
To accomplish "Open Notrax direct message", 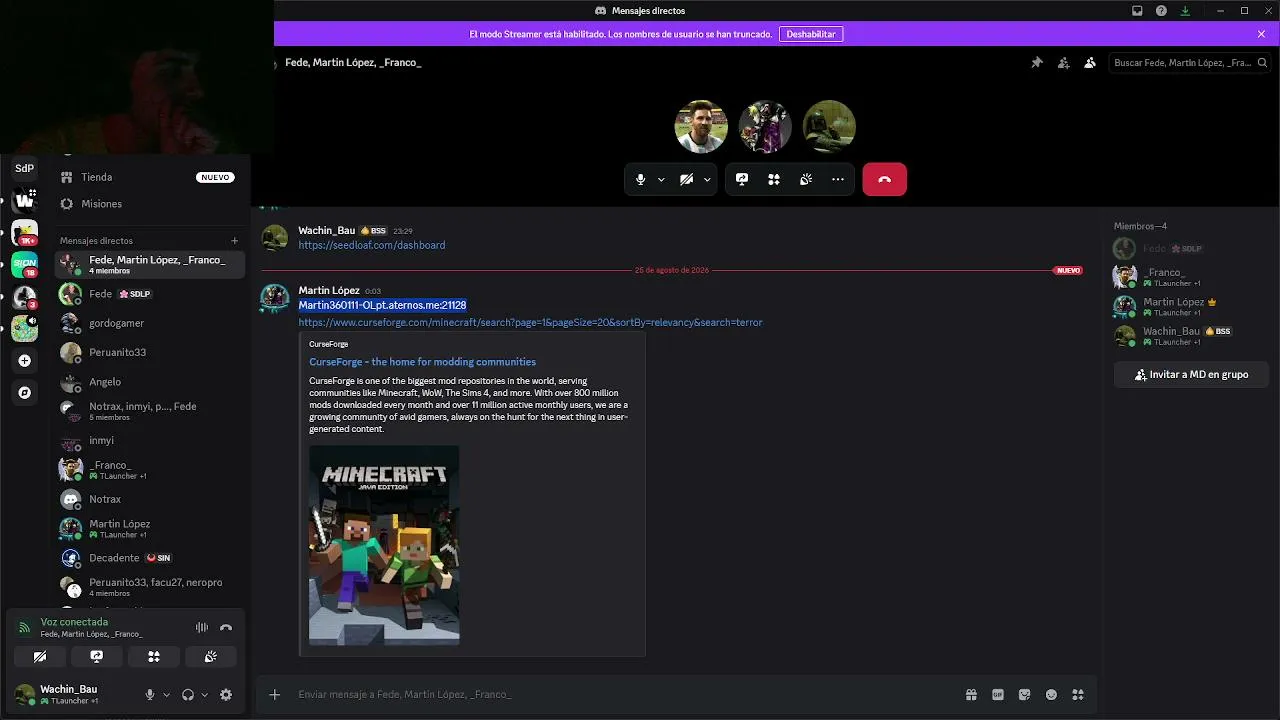I will pyautogui.click(x=148, y=499).
